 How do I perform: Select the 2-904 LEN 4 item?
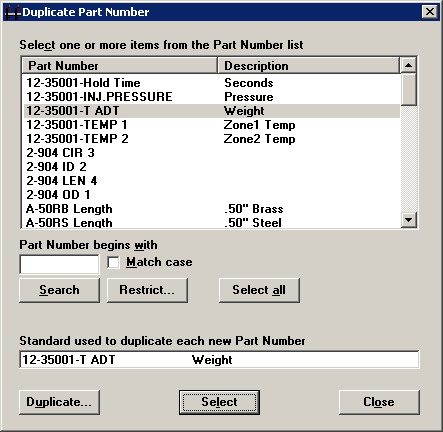(x=212, y=181)
